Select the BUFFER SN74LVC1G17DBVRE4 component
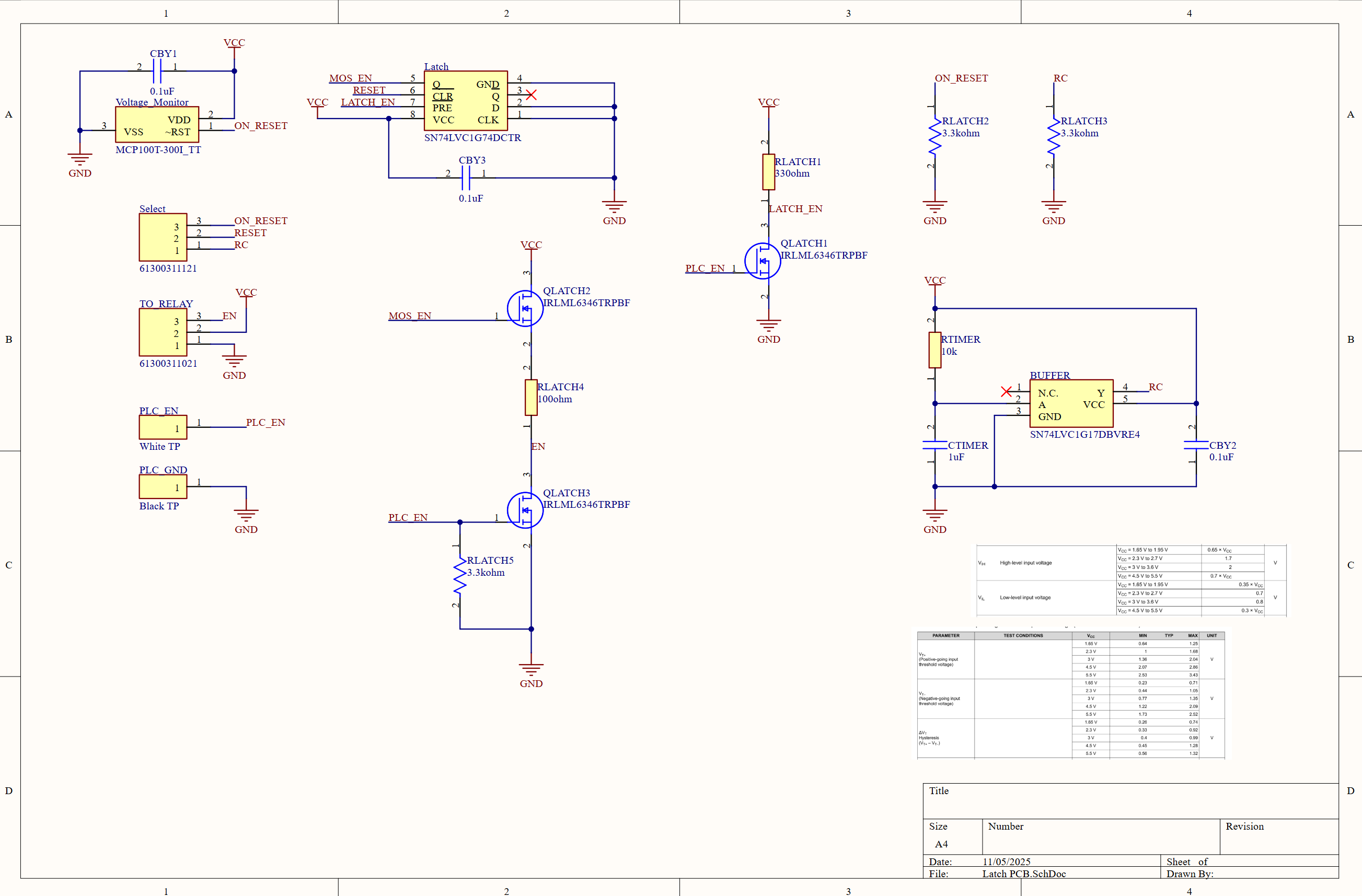Screen dimensions: 1362x896 (1071, 403)
